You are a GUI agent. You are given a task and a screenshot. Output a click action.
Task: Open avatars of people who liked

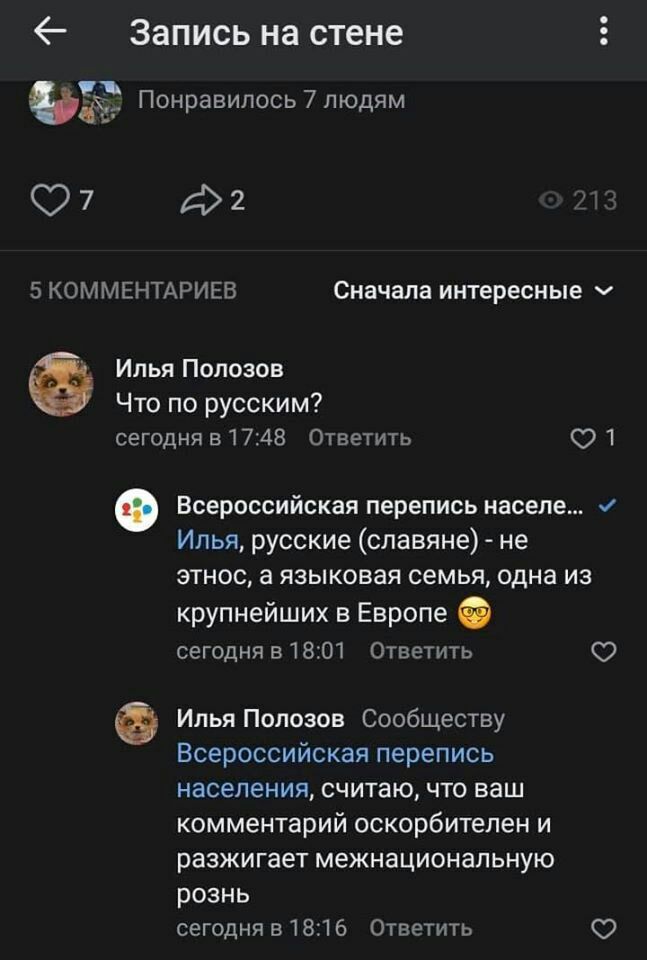75,101
